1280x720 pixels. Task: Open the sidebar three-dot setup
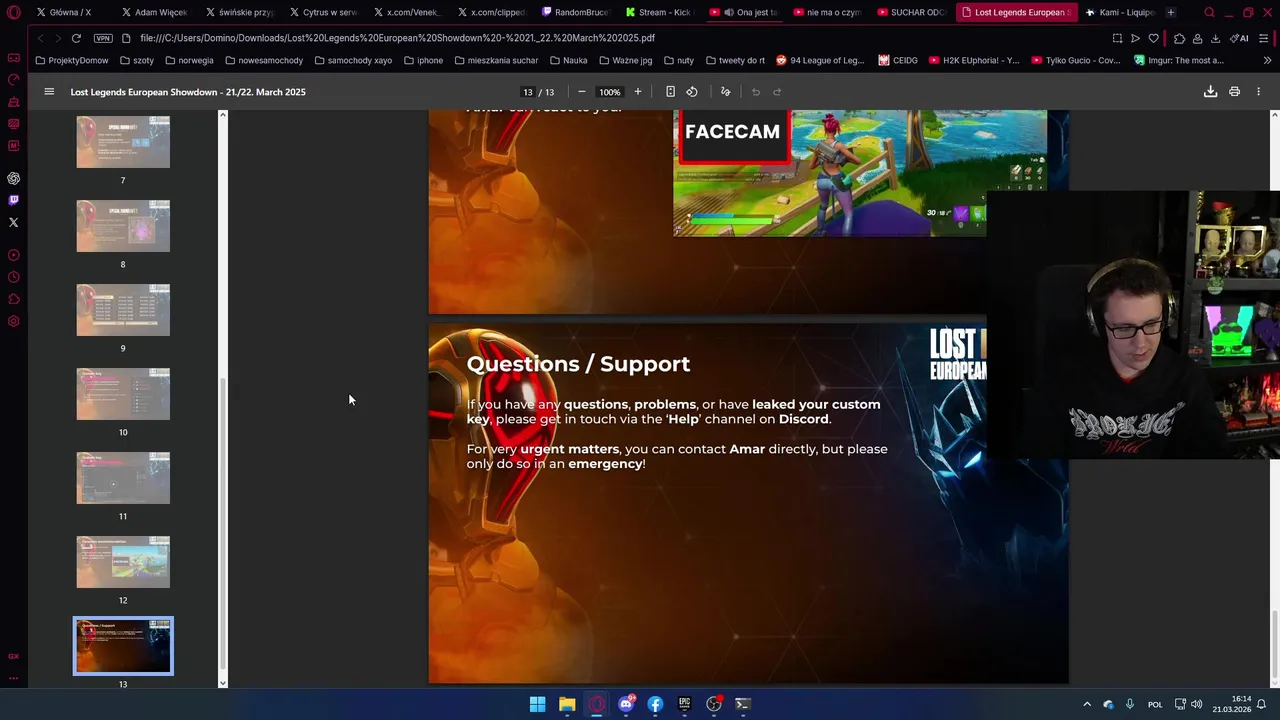point(14,678)
